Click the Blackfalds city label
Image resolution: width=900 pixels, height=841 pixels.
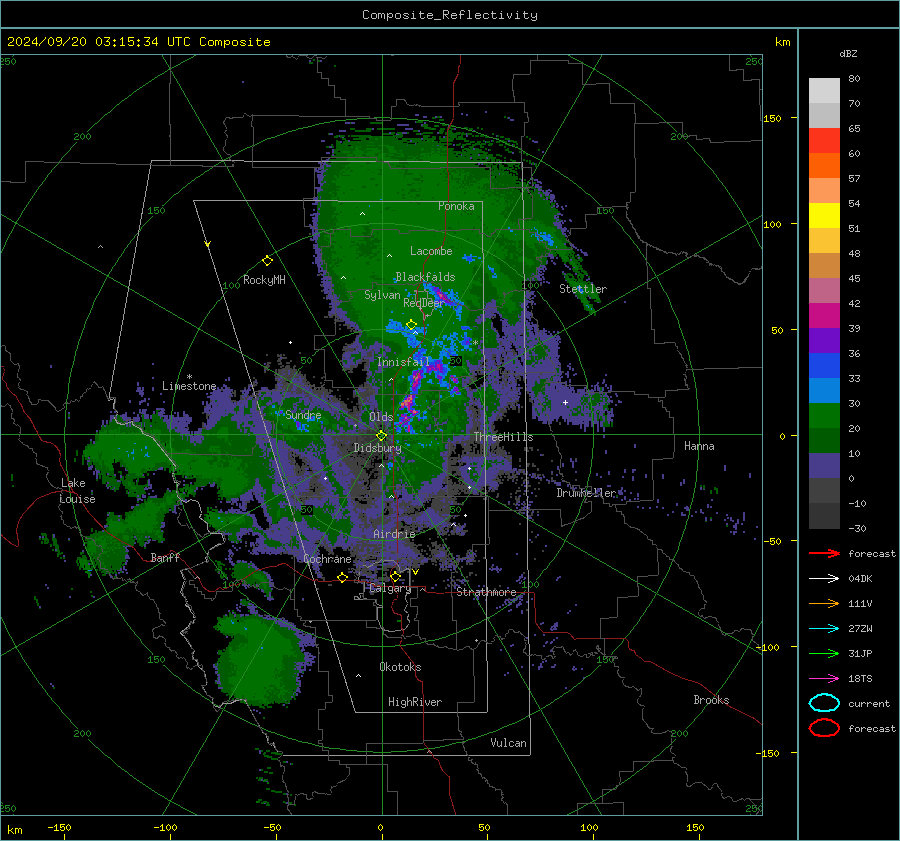tap(425, 277)
